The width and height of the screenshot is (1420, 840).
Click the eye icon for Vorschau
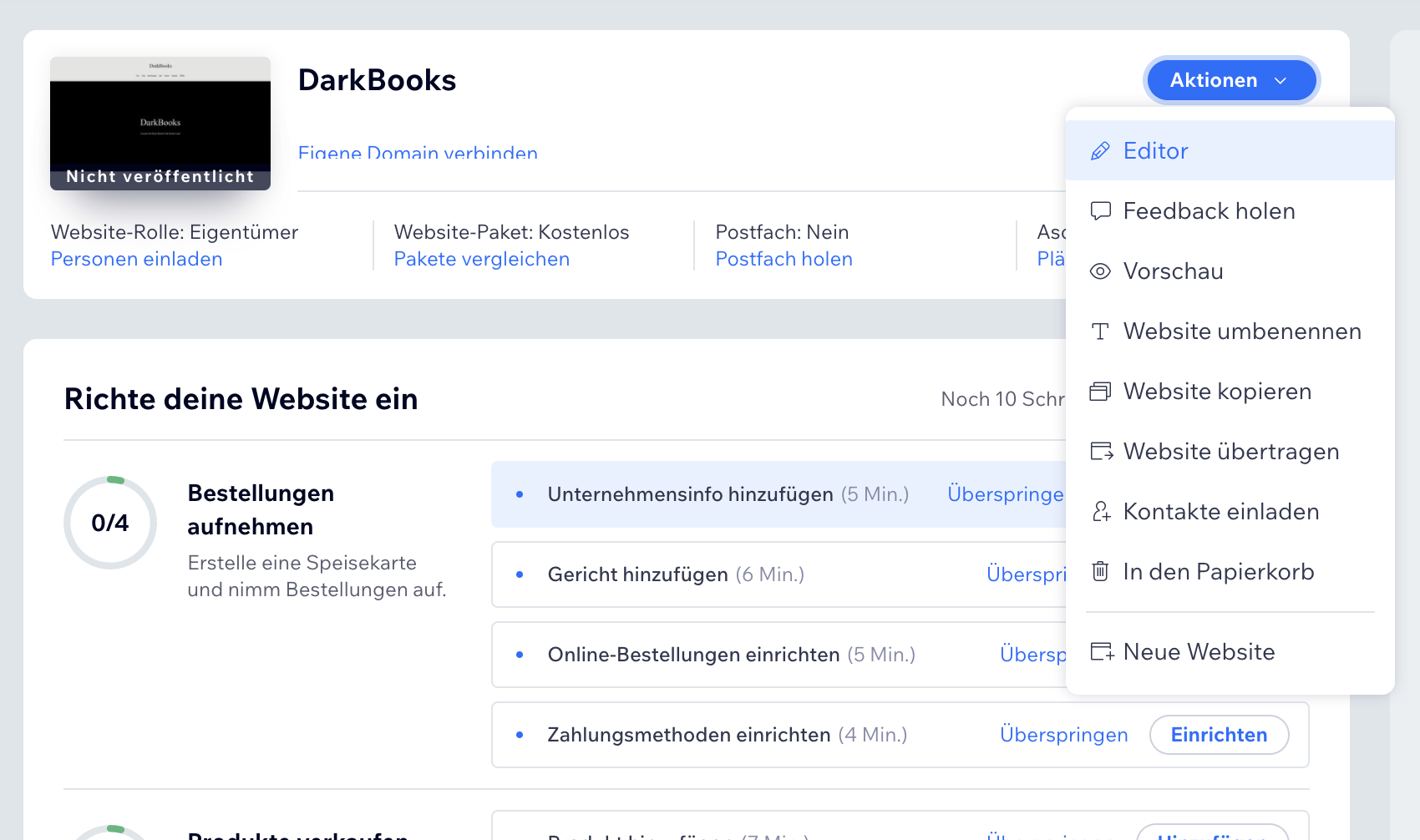pos(1100,271)
